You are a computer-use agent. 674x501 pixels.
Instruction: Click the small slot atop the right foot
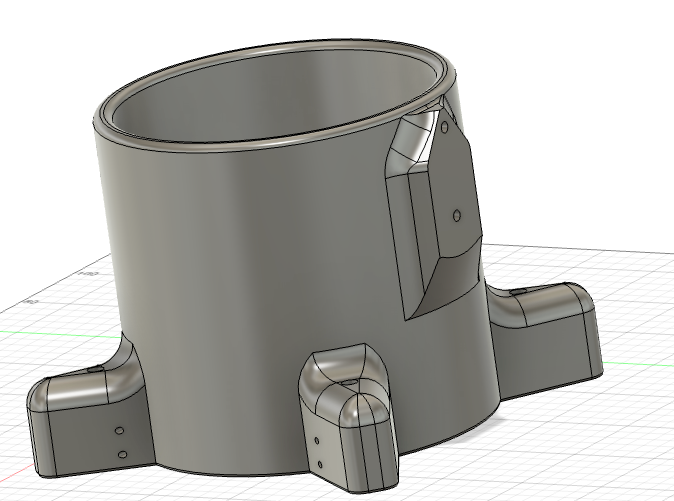pos(520,292)
